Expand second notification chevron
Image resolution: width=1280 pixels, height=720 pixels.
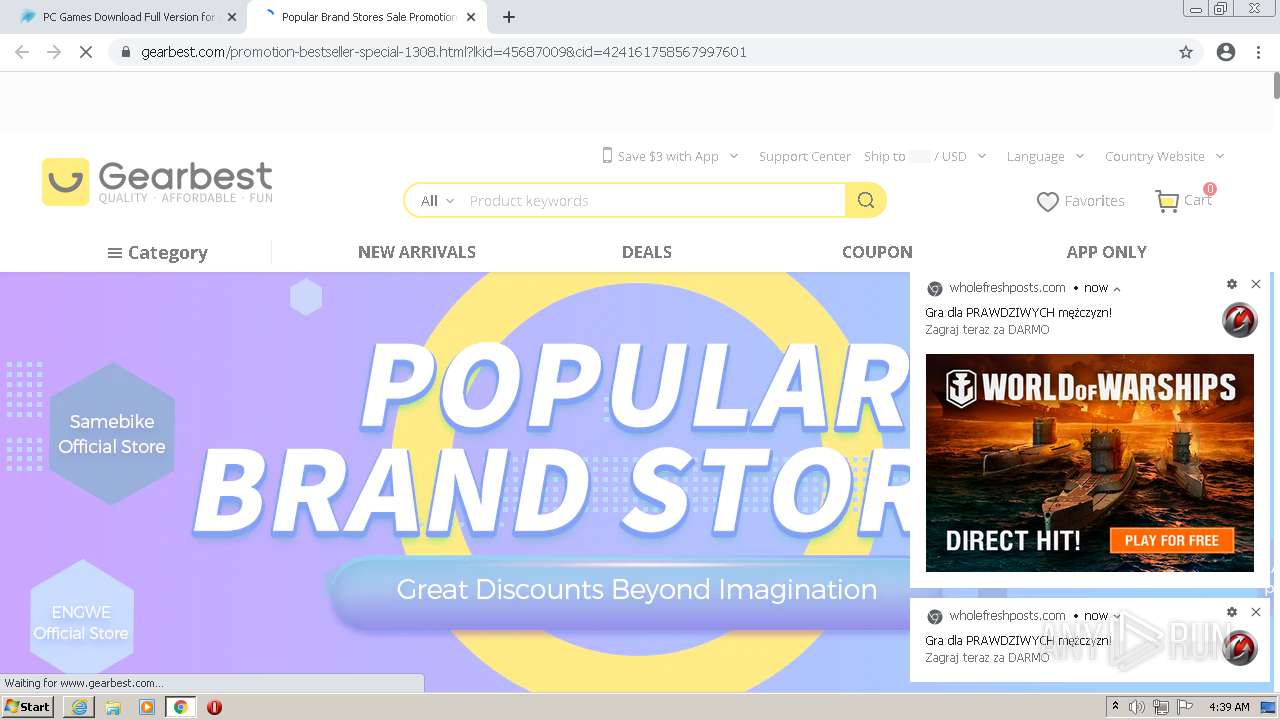coord(1117,617)
